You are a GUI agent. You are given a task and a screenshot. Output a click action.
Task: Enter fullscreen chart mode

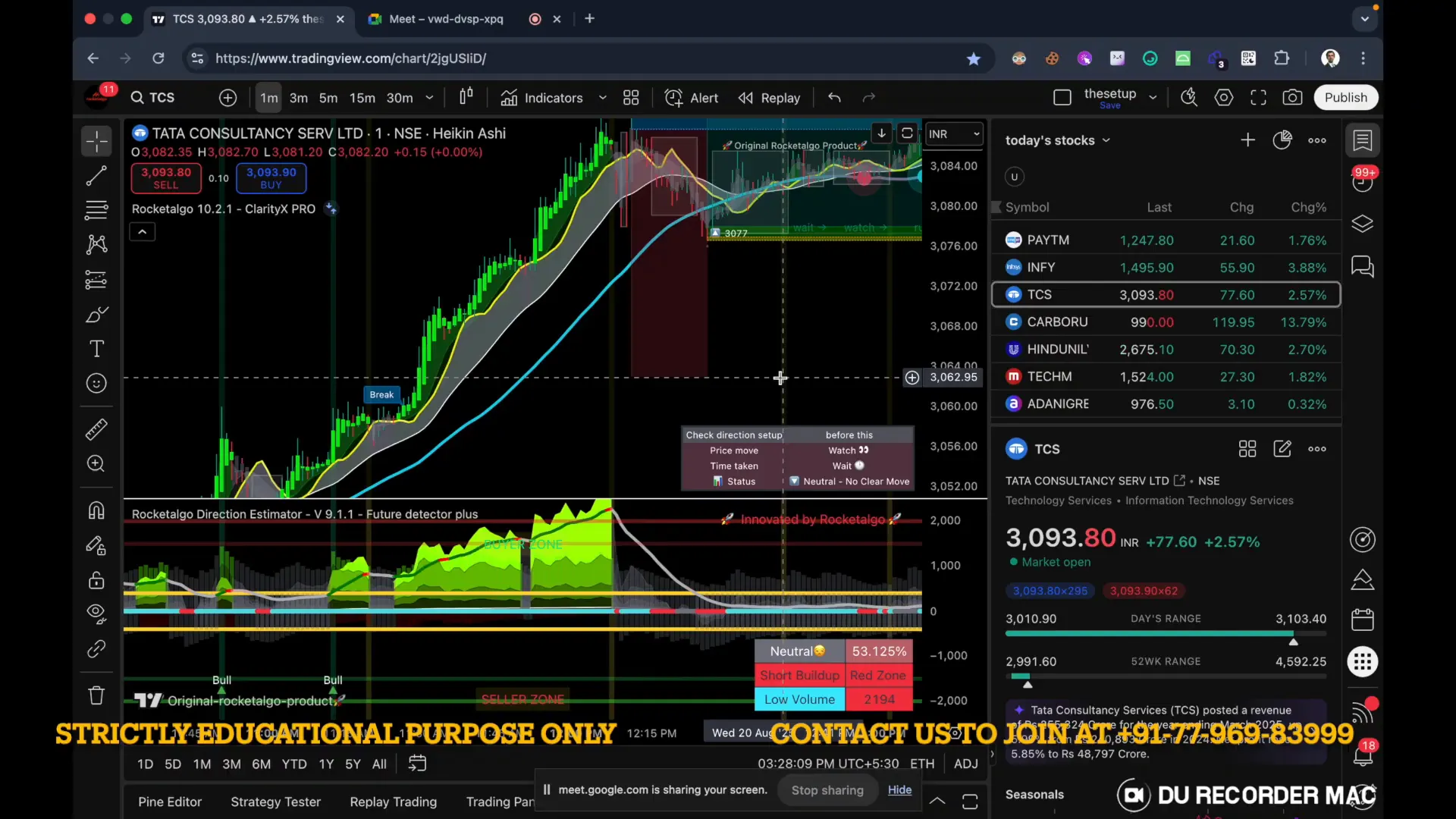point(1258,98)
